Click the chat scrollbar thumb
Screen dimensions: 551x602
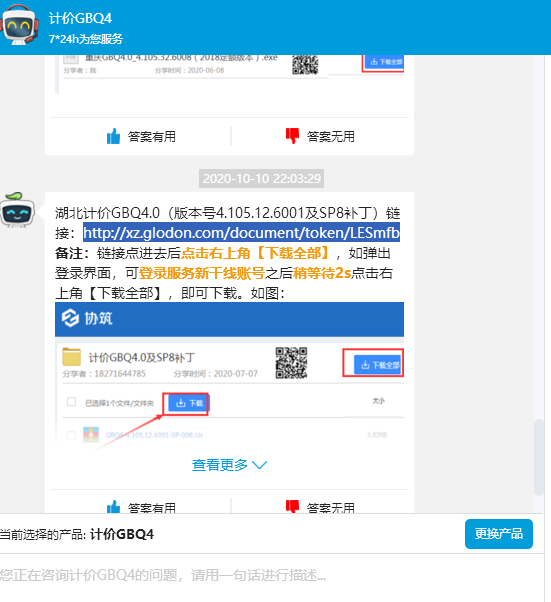(539, 457)
